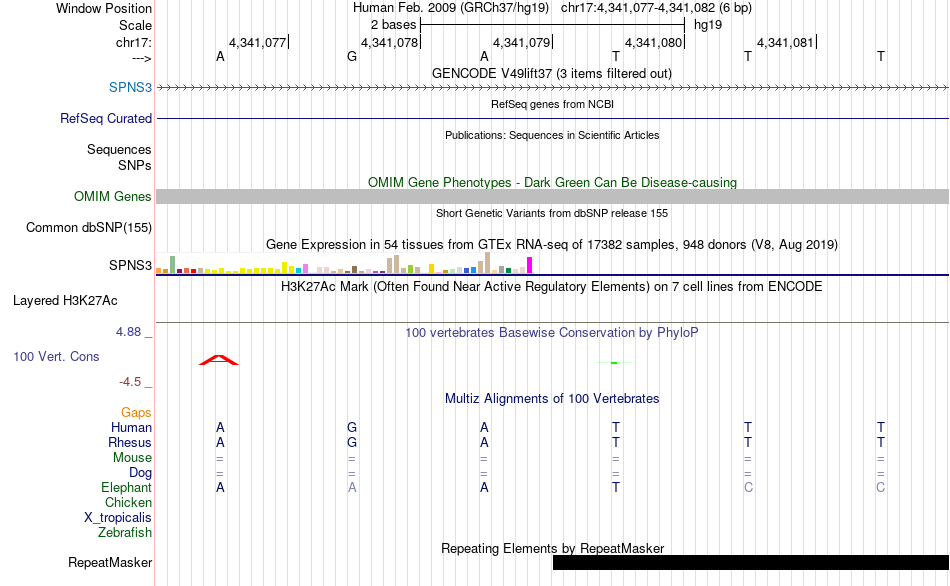Click the Common dbSNP(155) track label
Image resolution: width=950 pixels, height=586 pixels.
pos(88,227)
